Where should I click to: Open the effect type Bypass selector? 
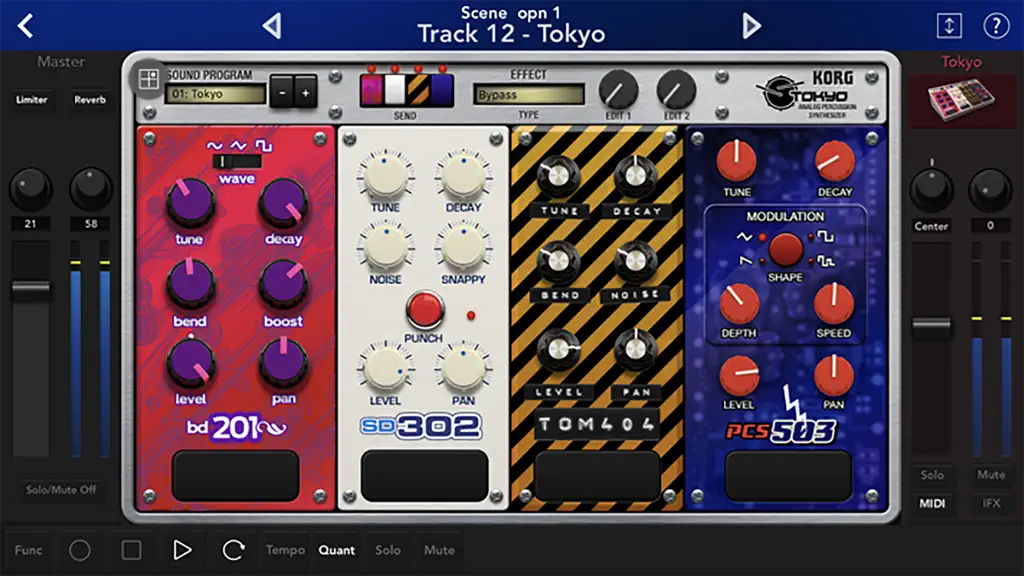click(x=528, y=95)
